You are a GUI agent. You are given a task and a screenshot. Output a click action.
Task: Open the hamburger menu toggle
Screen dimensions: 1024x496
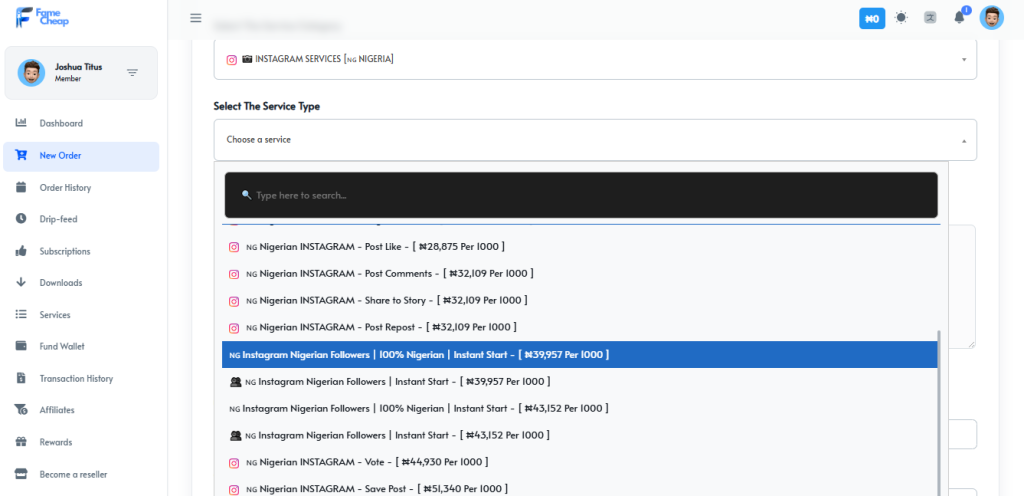pos(196,18)
